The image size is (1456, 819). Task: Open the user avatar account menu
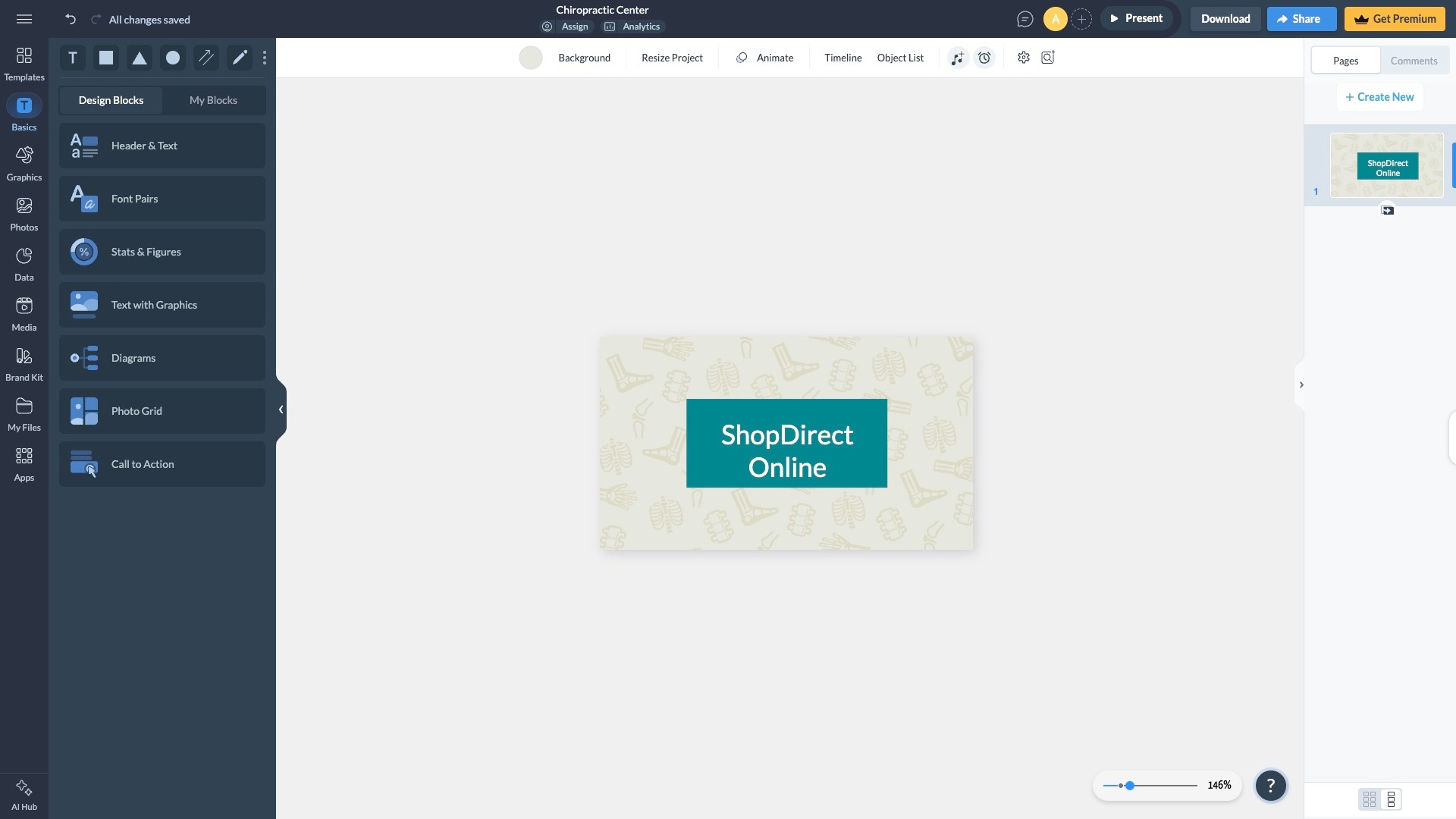point(1055,19)
